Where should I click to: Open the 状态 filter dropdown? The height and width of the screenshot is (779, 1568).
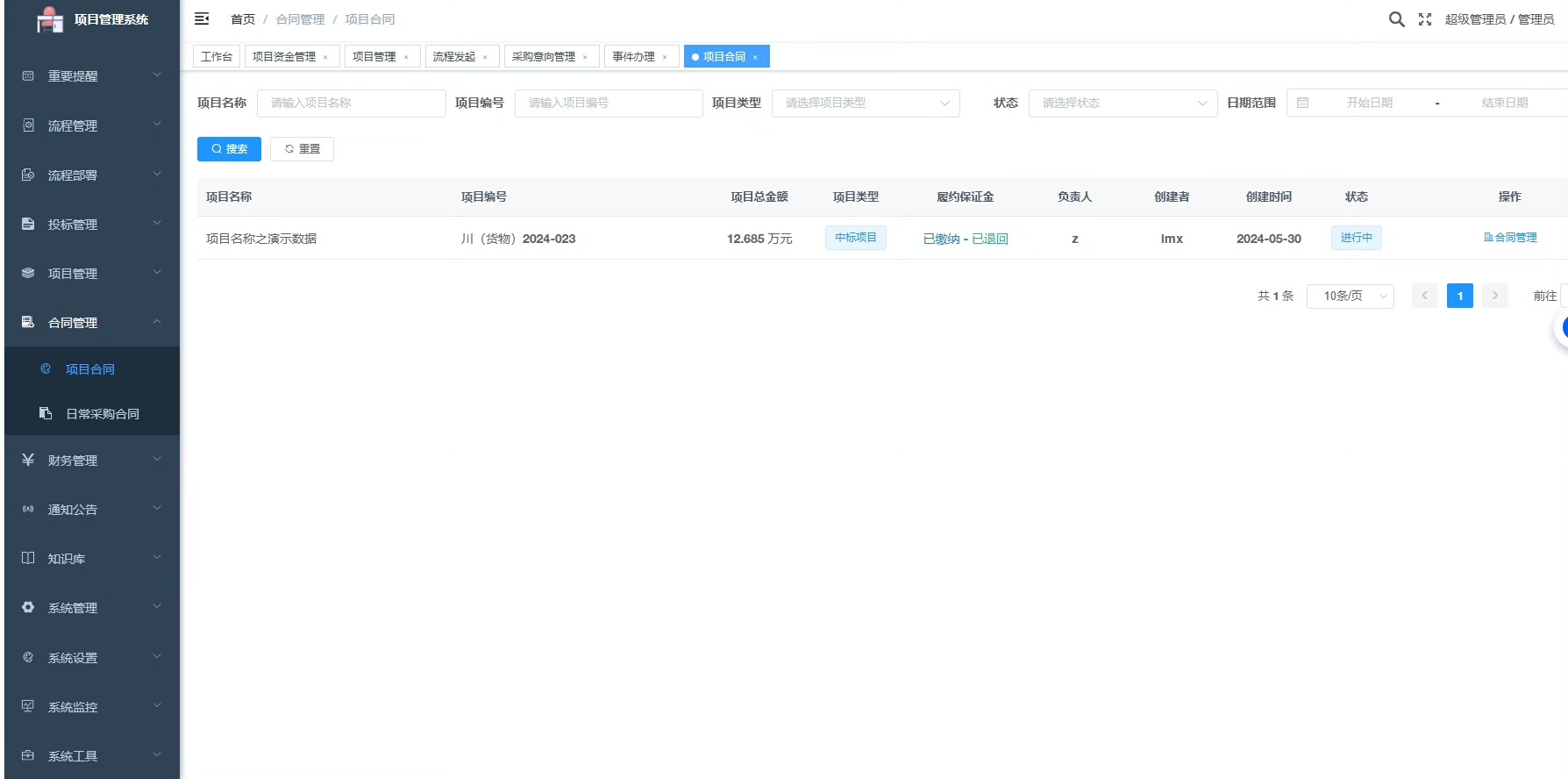click(x=1122, y=104)
